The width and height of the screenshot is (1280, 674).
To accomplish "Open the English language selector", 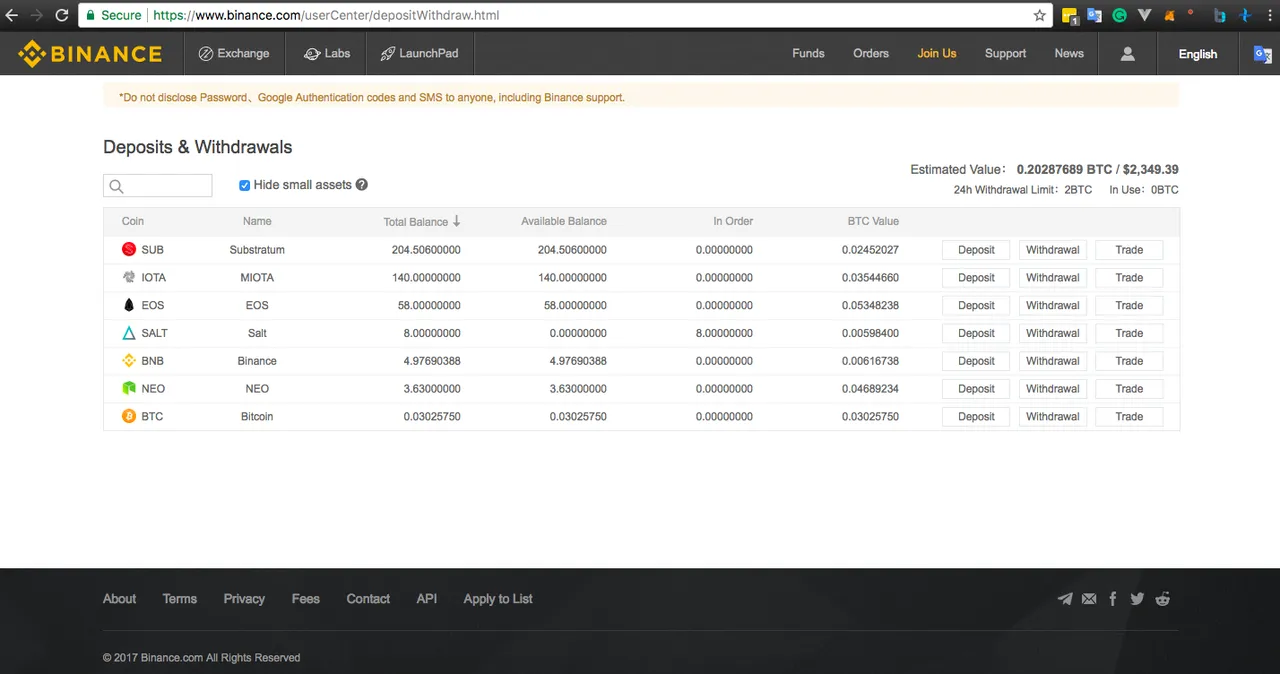I will tap(1197, 54).
